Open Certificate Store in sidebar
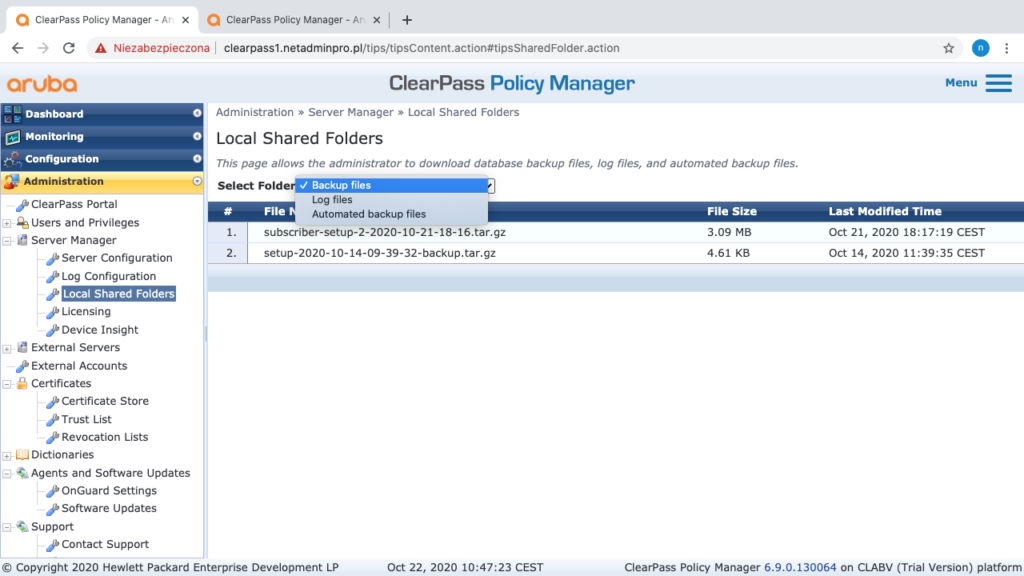 [105, 401]
